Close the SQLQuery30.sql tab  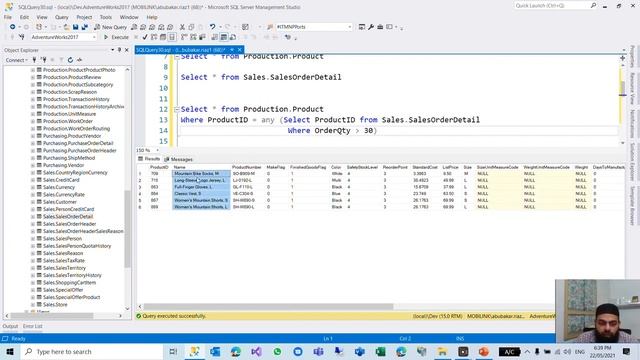click(x=240, y=50)
